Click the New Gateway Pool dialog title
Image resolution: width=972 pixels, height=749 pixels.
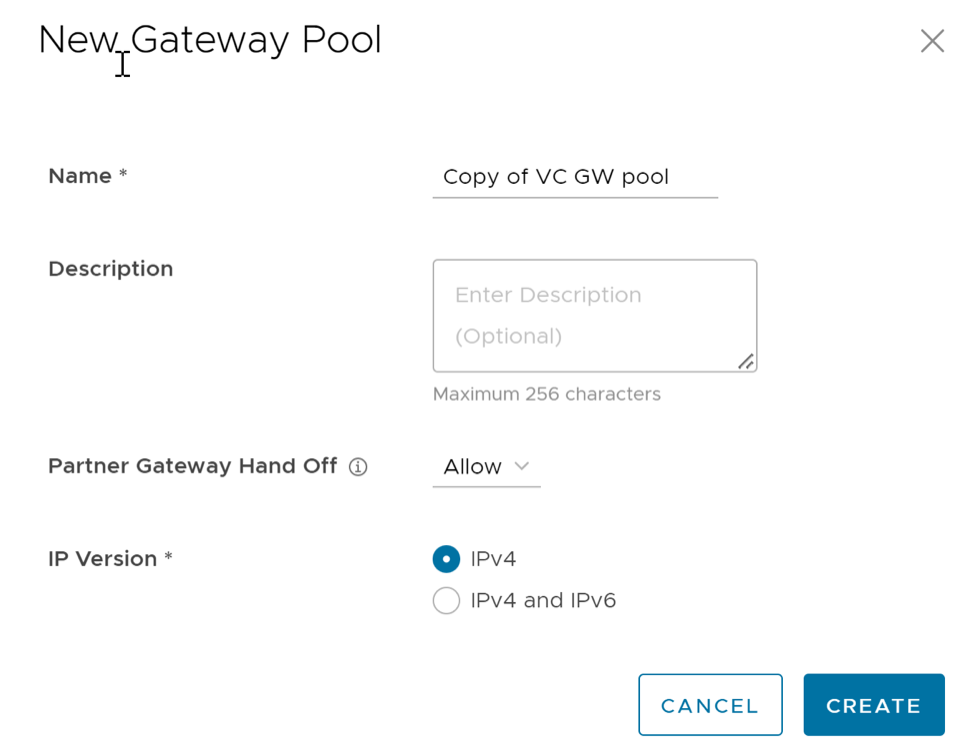tap(210, 41)
